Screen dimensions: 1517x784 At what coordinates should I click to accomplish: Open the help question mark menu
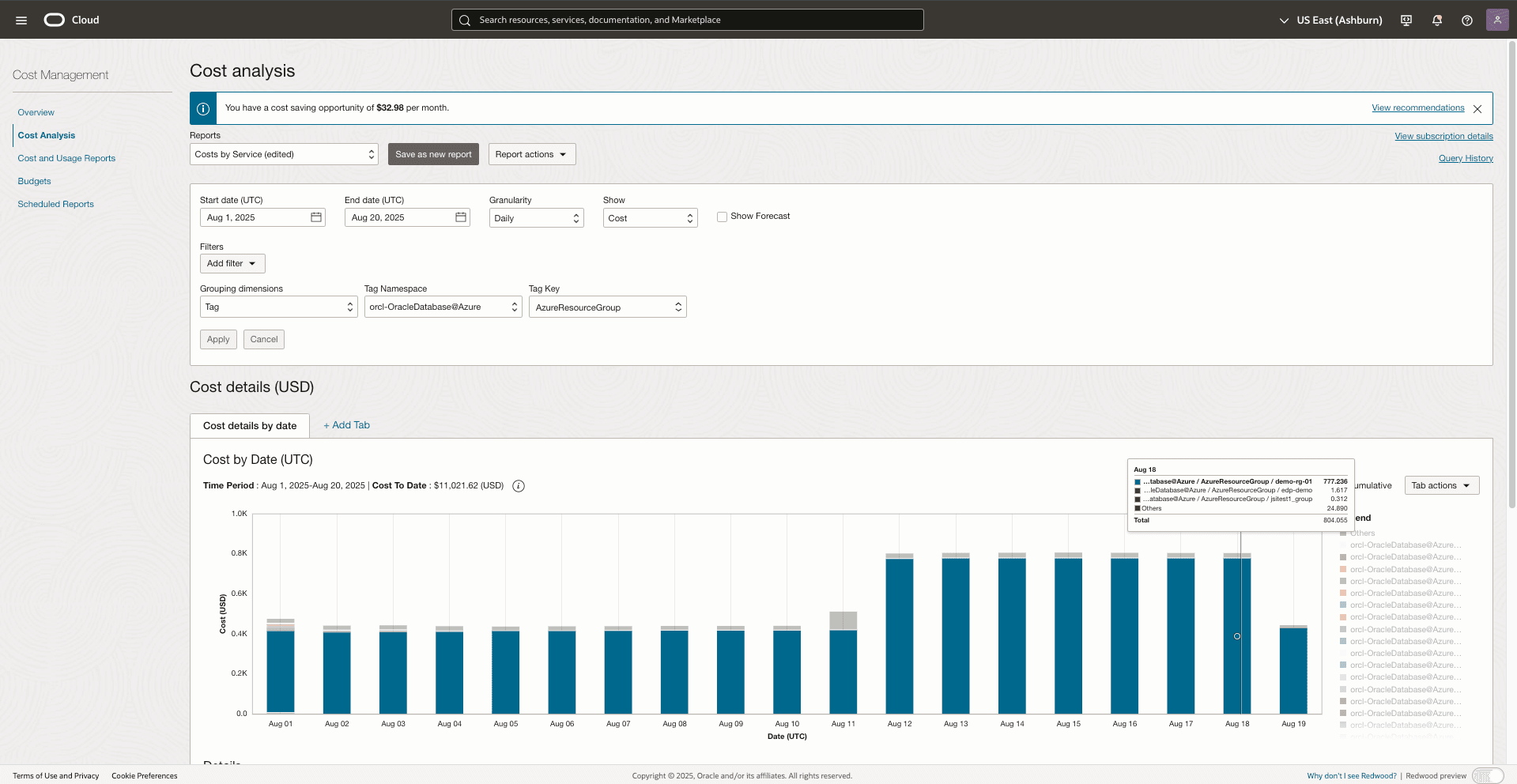coord(1467,20)
